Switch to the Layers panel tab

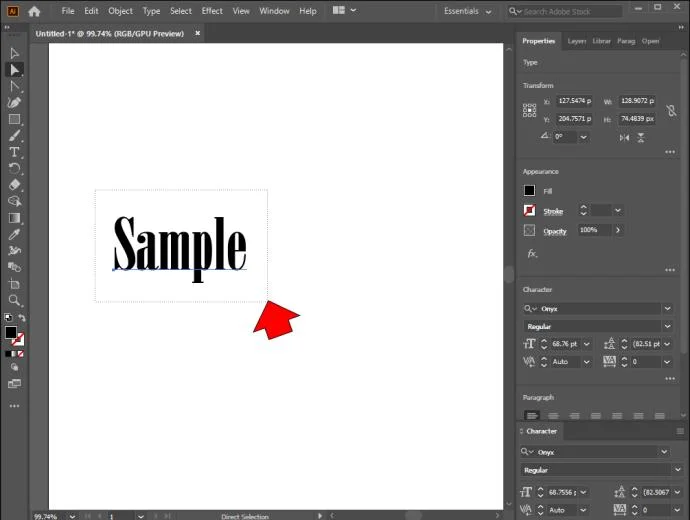[576, 41]
